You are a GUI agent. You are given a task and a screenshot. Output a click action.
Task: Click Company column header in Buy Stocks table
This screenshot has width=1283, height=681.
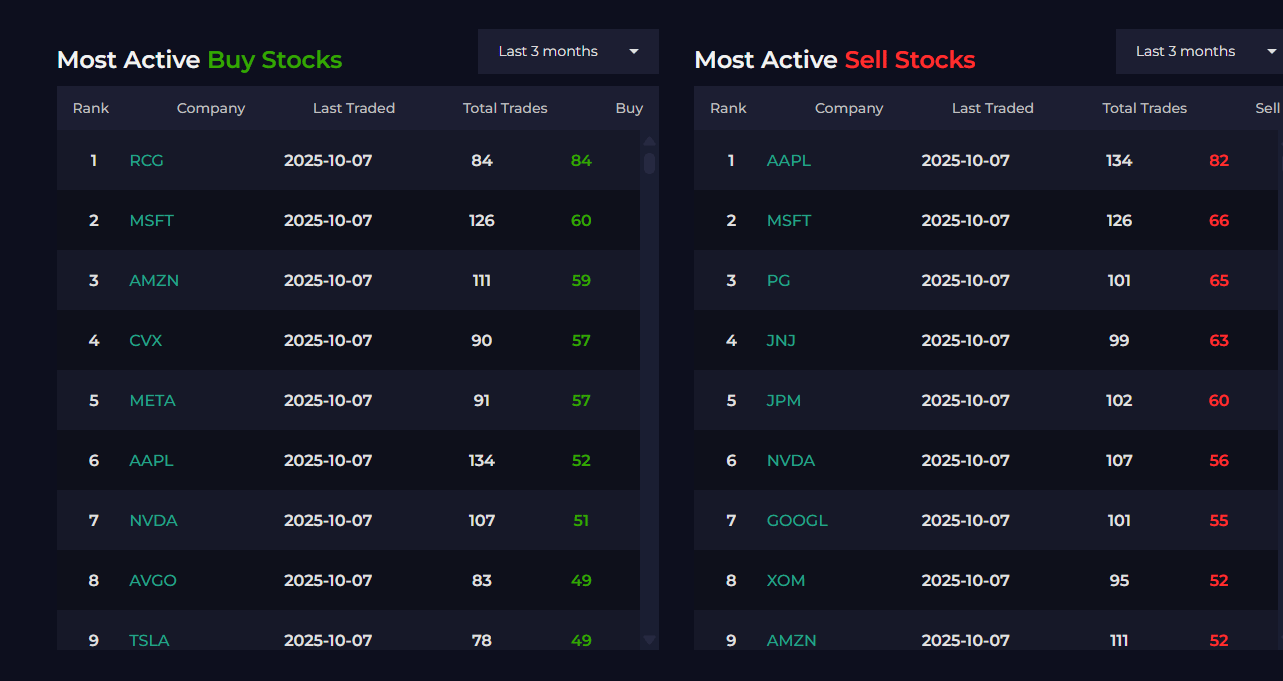211,108
